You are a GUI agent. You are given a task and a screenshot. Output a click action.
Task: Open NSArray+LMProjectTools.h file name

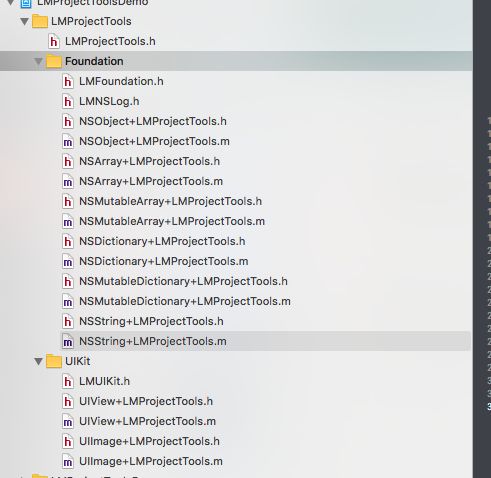point(149,161)
